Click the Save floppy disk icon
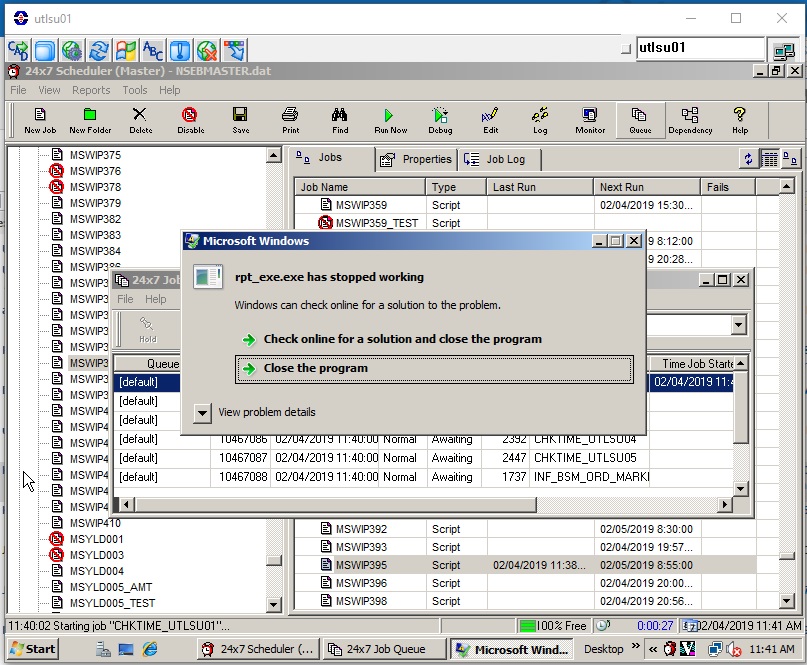The width and height of the screenshot is (807, 665). 240,121
